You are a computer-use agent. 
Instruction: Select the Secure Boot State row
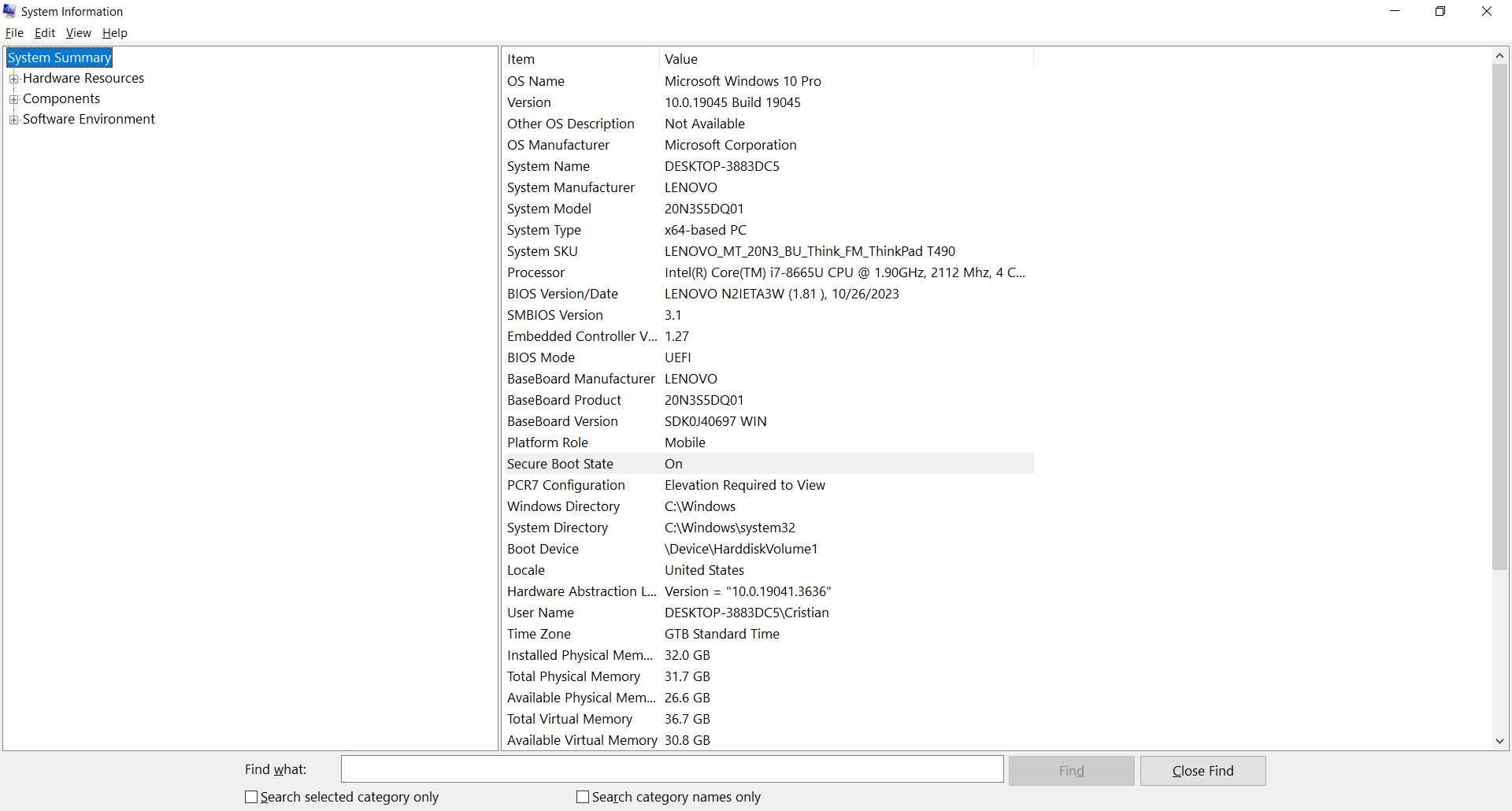point(768,464)
